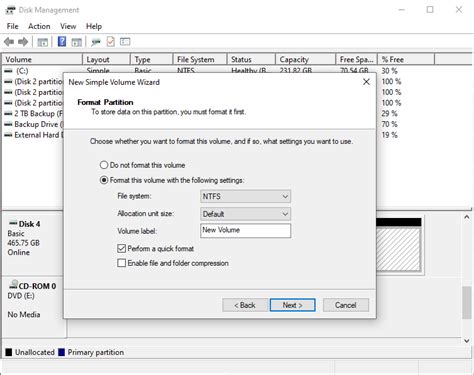Click the 465.75 GB Disk 4 size text

[x=23, y=243]
